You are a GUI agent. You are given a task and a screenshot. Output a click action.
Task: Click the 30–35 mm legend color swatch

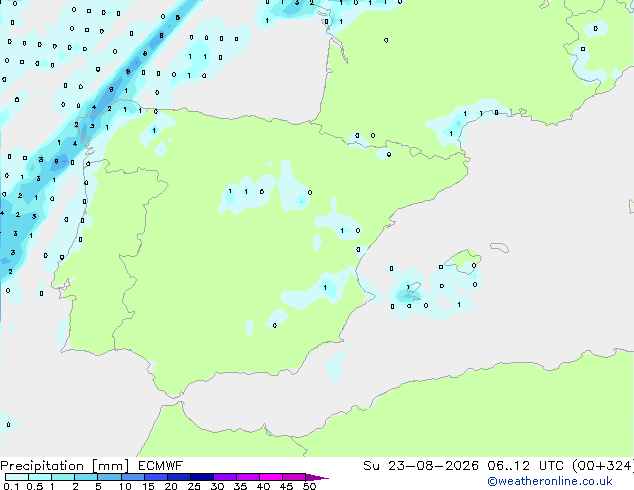point(225,477)
